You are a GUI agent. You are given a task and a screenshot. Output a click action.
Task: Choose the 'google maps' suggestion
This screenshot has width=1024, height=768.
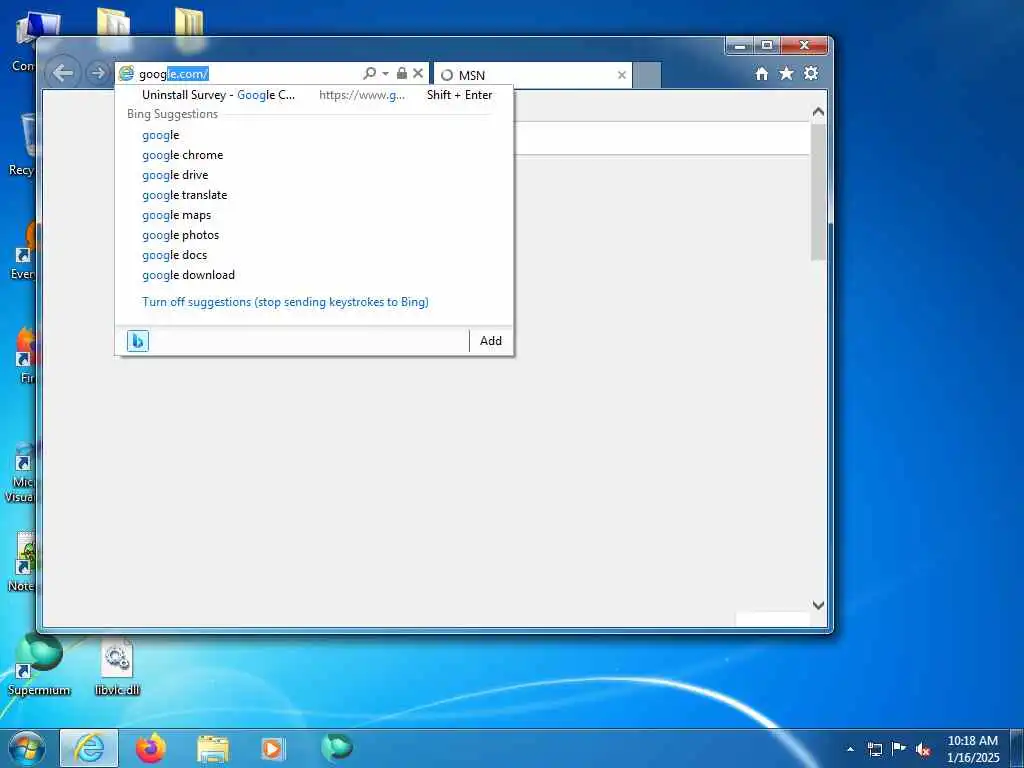pyautogui.click(x=176, y=215)
